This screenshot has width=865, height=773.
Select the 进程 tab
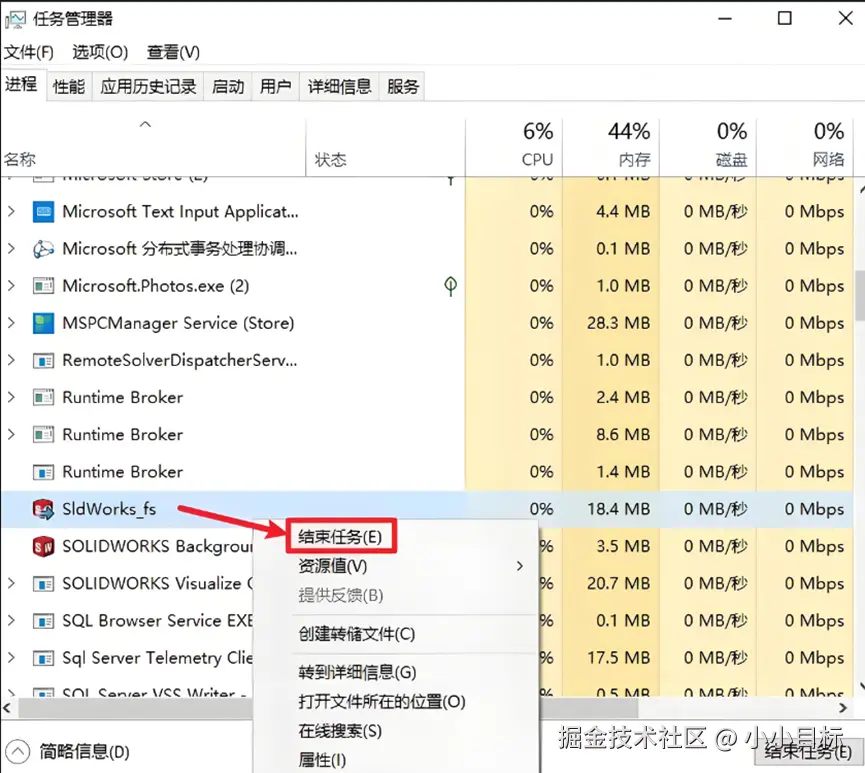(22, 85)
